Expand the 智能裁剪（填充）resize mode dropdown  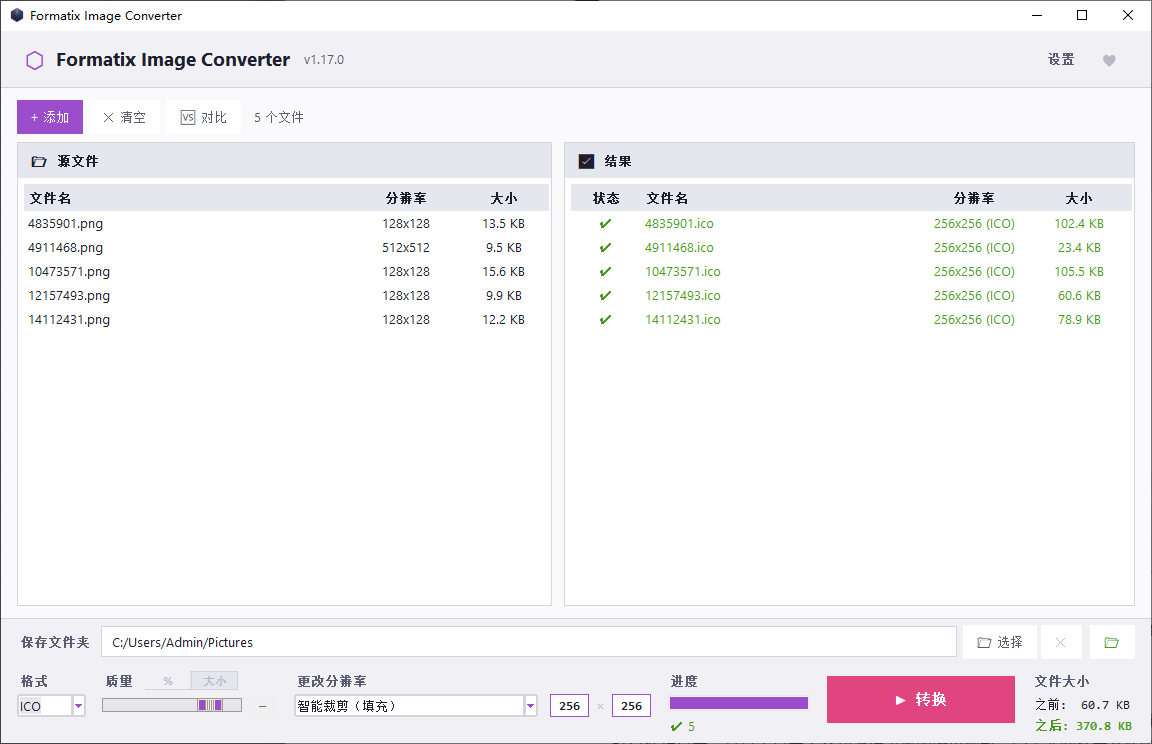530,707
